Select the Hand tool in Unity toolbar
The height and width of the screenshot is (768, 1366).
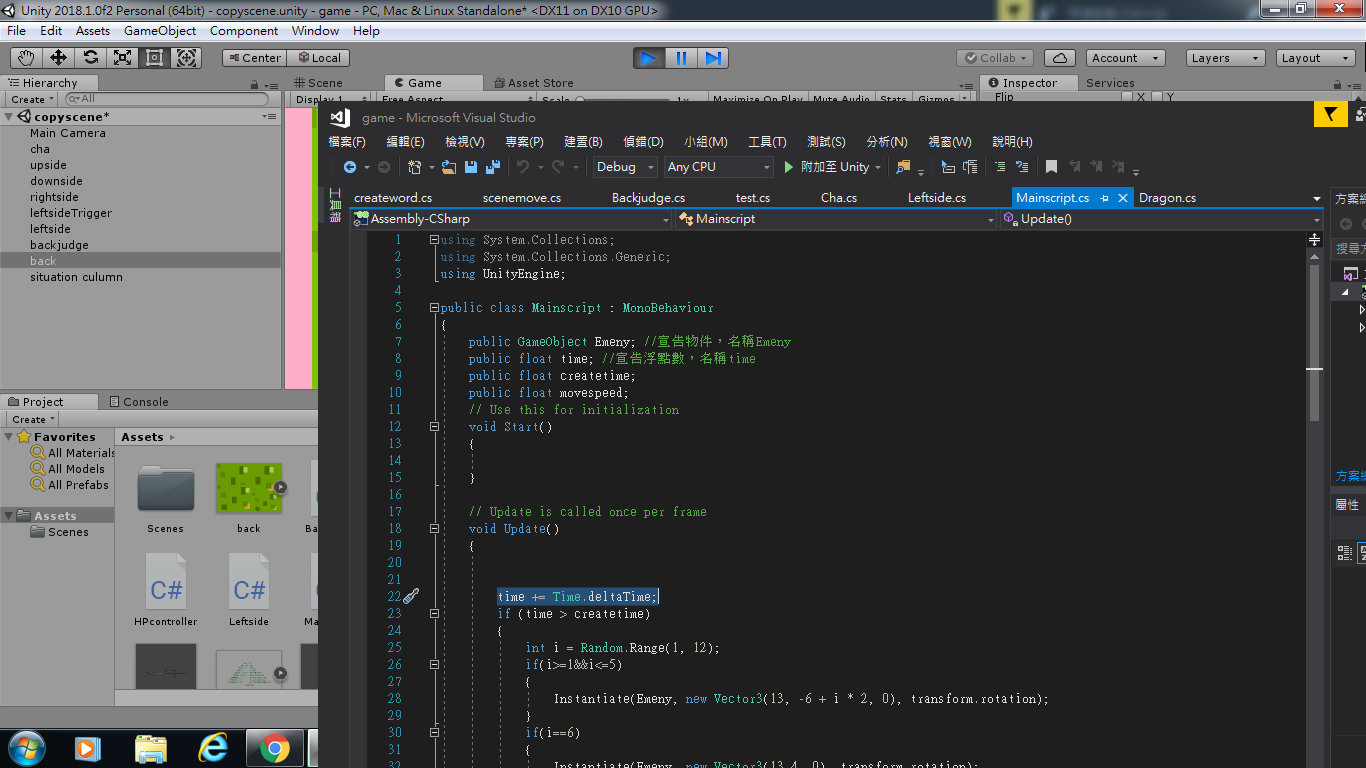point(25,57)
